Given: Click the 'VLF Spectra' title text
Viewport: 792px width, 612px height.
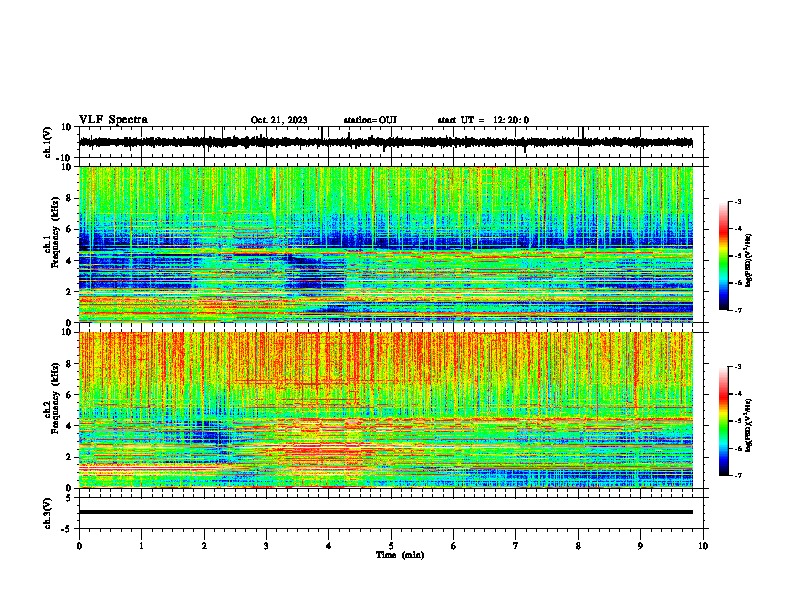Looking at the screenshot, I should pyautogui.click(x=113, y=120).
